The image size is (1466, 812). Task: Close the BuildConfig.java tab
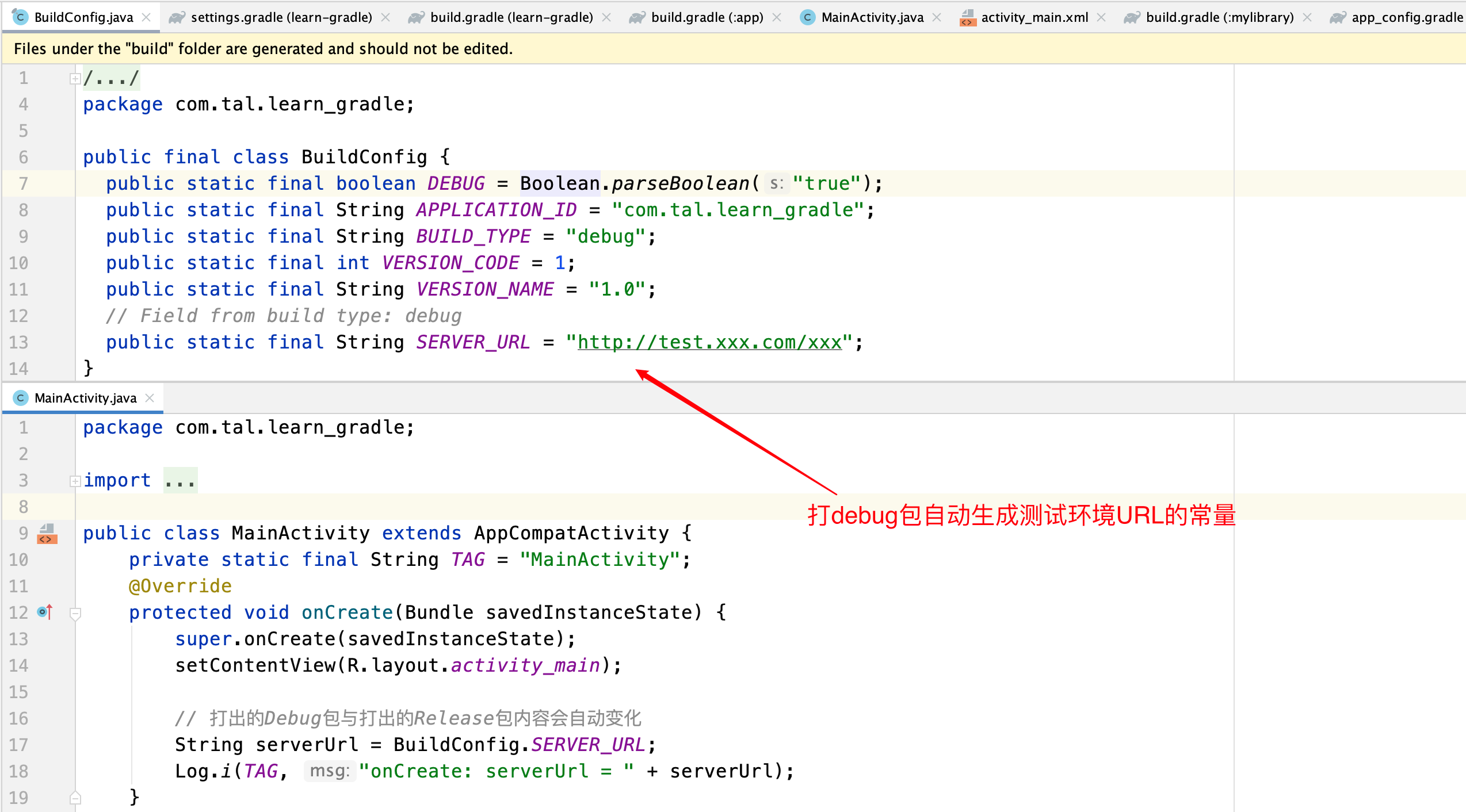pos(147,17)
